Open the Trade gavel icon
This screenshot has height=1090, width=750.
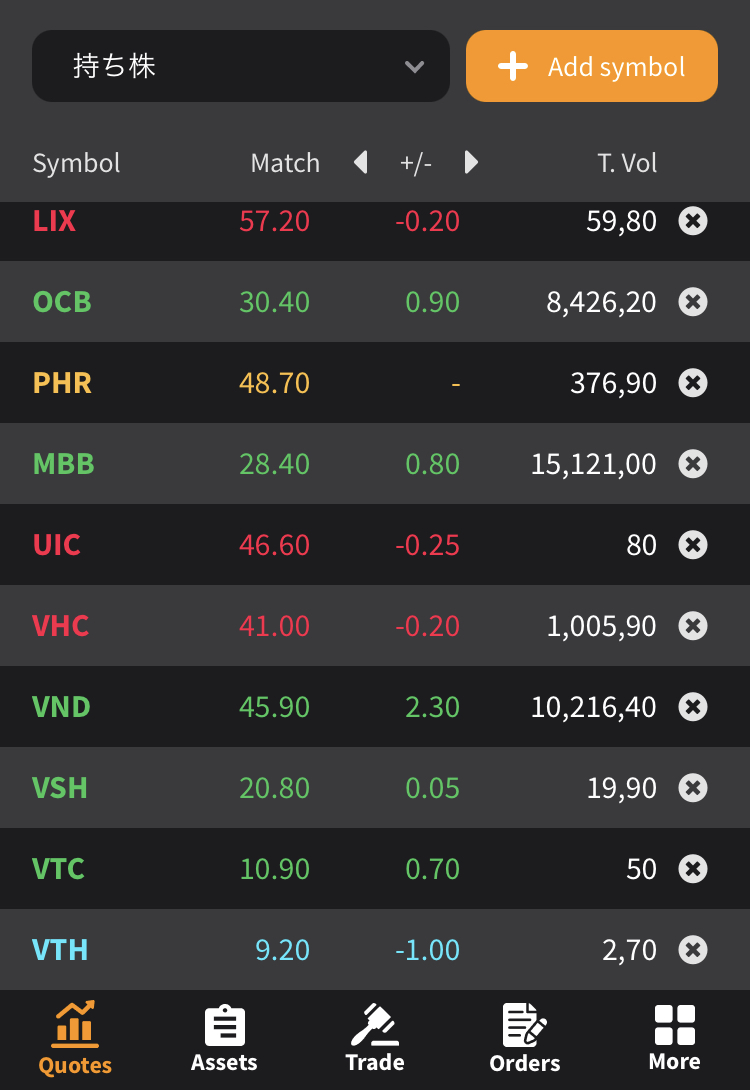coord(375,1025)
